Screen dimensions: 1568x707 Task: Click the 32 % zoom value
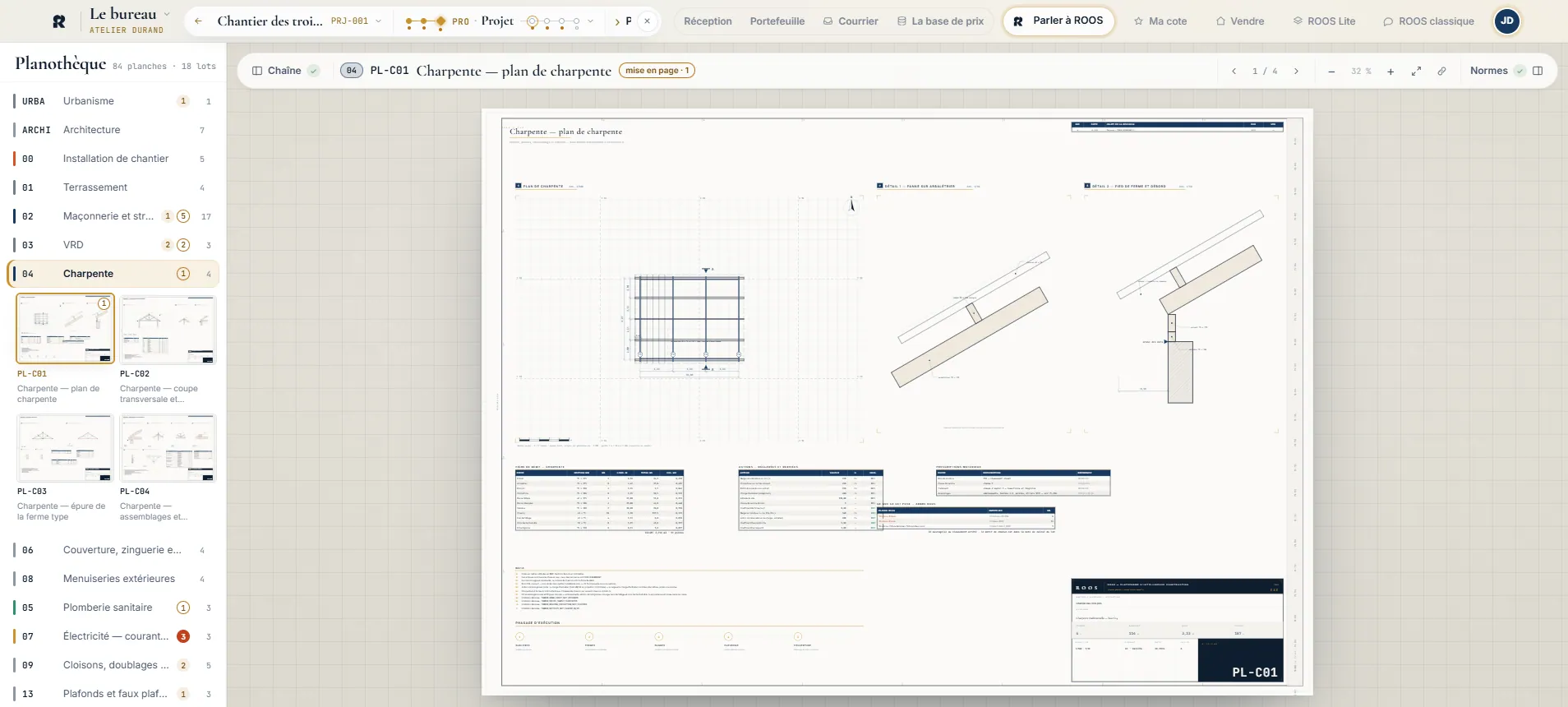1361,72
